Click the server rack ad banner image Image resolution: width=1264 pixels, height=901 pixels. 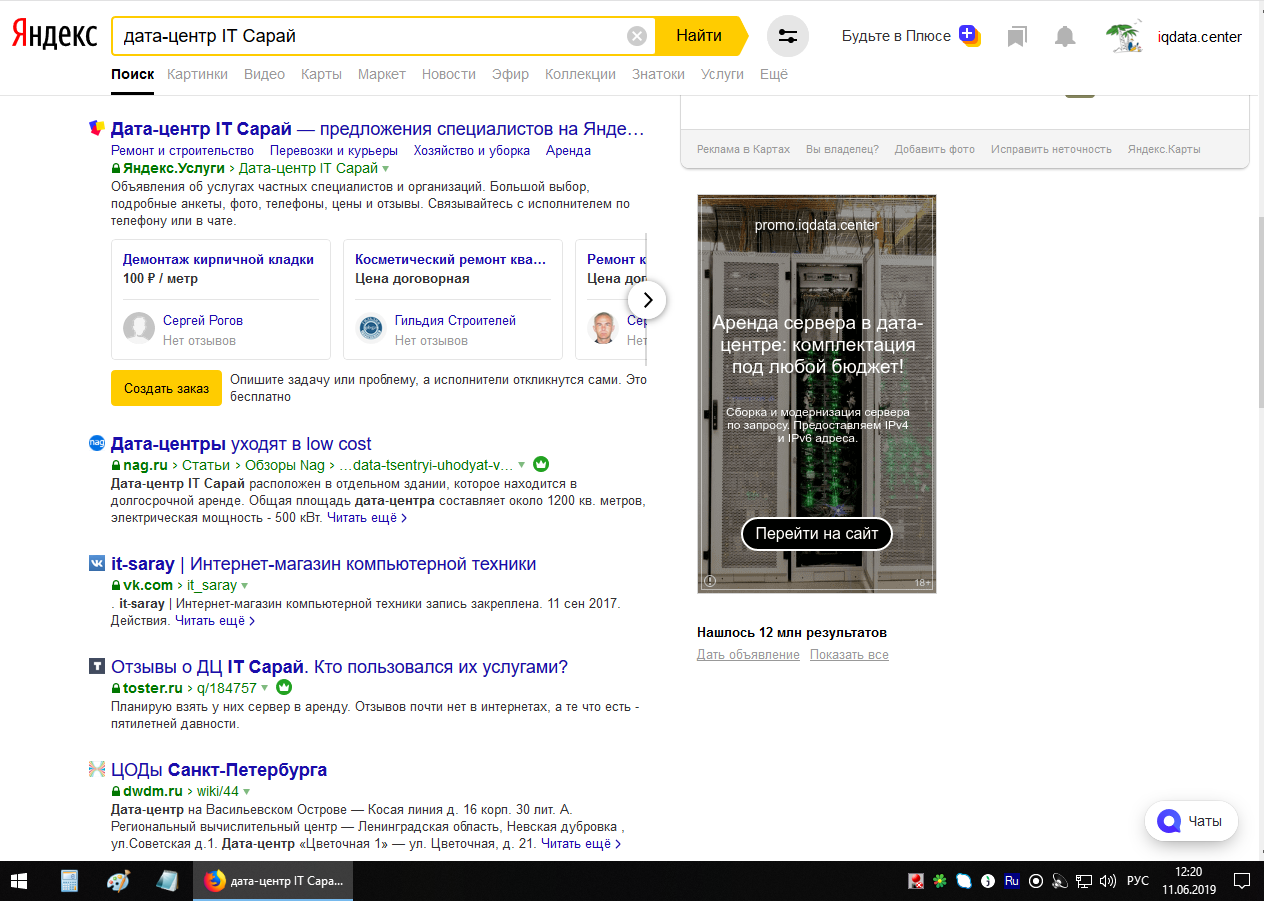click(816, 393)
